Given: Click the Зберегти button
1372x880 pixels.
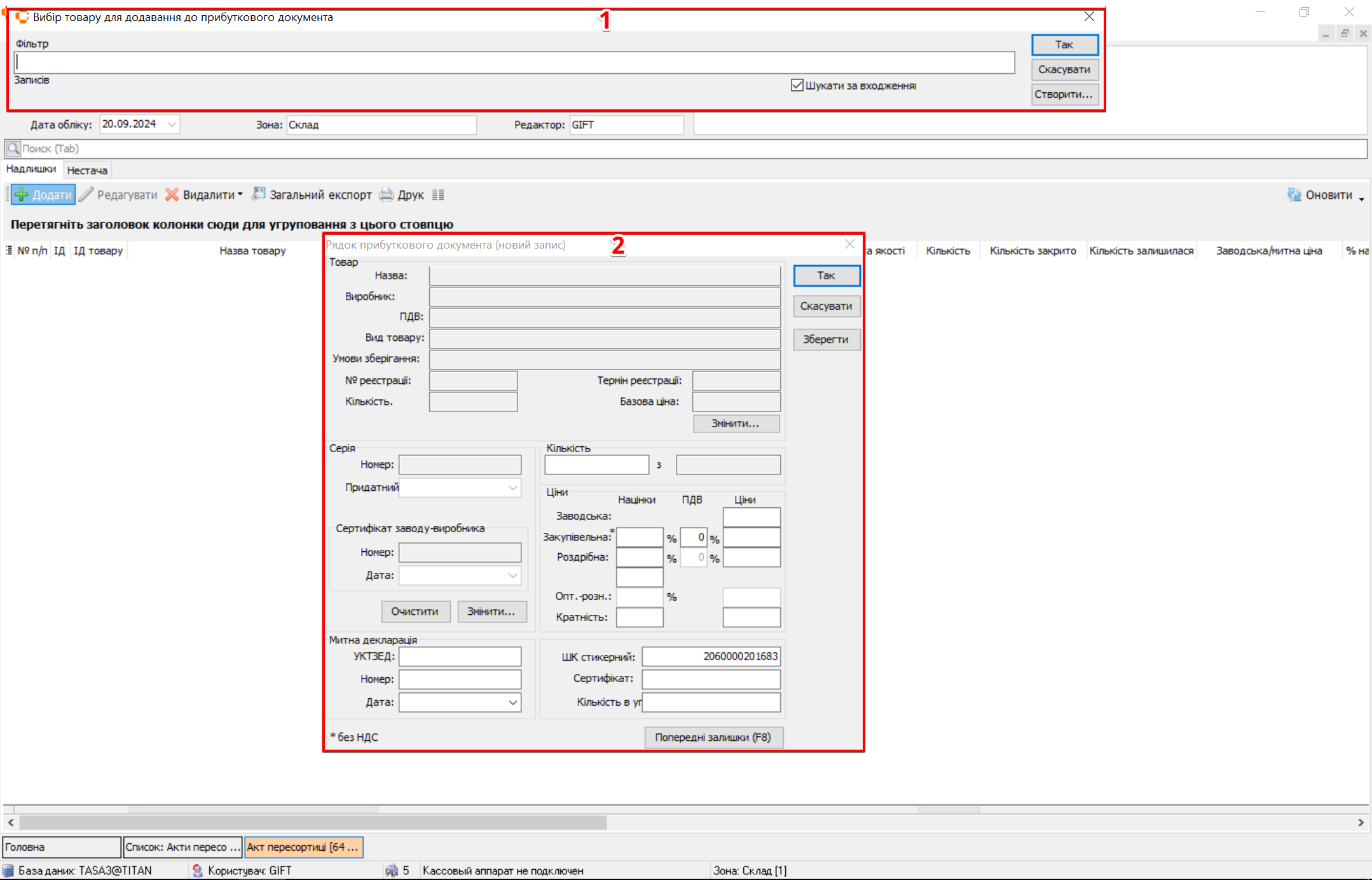Looking at the screenshot, I should [x=826, y=340].
